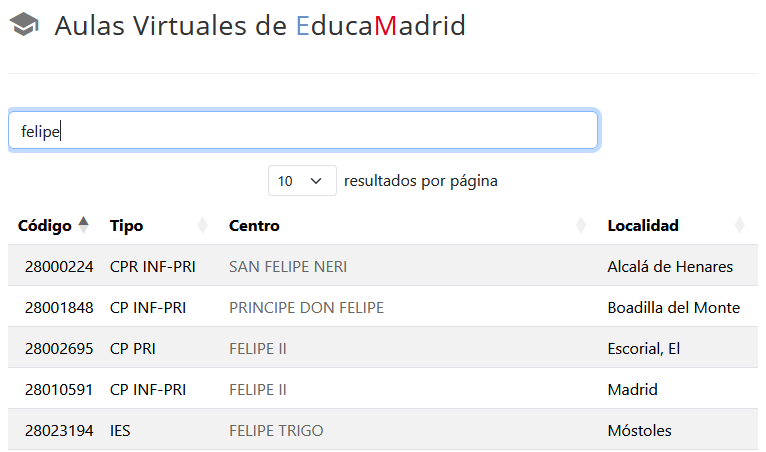Click the Centro column sort arrows
The image size is (766, 452).
[x=581, y=225]
